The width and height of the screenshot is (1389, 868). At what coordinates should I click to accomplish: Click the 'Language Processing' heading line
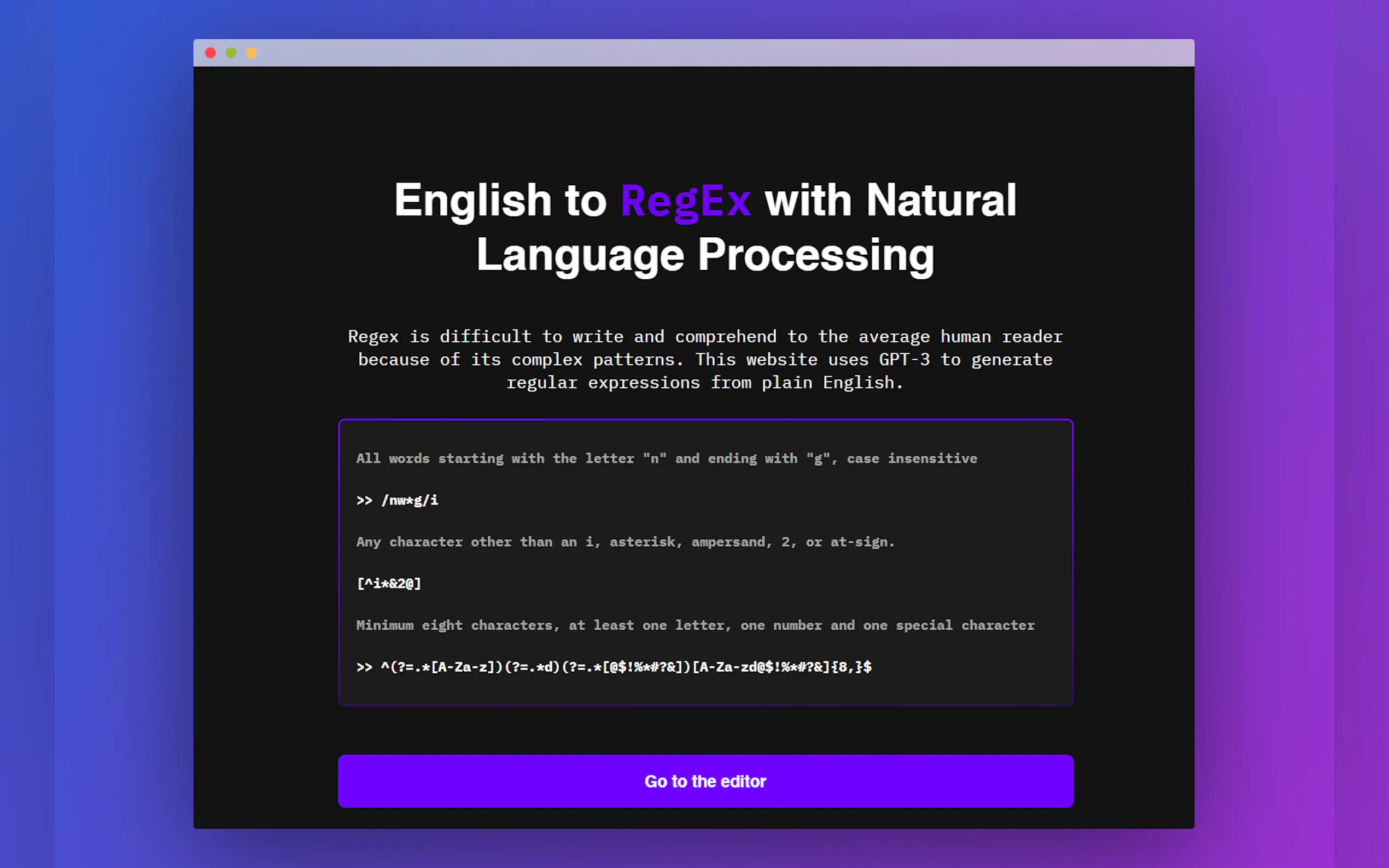coord(705,255)
